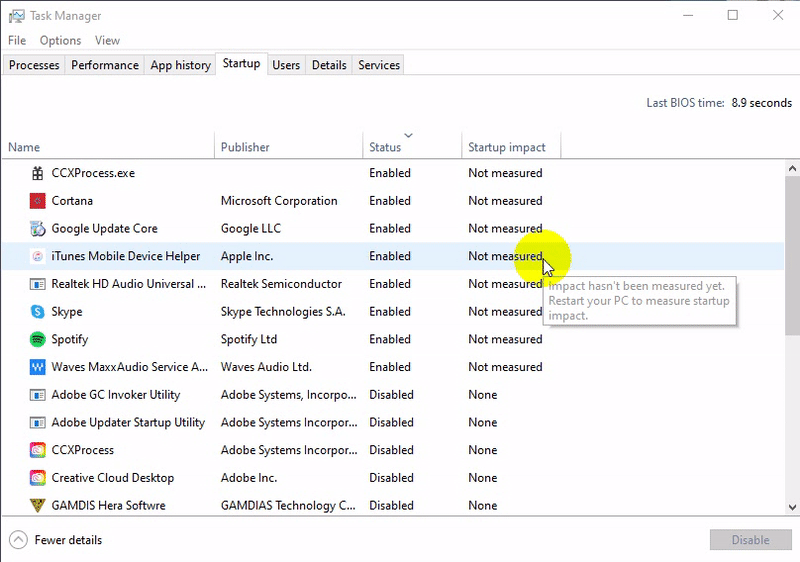Click the GAMDIS Hera Softwre icon
Image resolution: width=800 pixels, height=562 pixels.
(x=37, y=506)
